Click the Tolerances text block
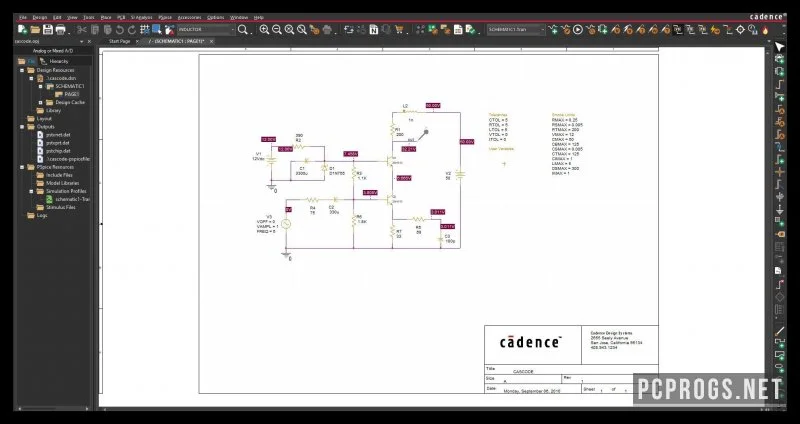Image resolution: width=800 pixels, height=424 pixels. point(498,128)
